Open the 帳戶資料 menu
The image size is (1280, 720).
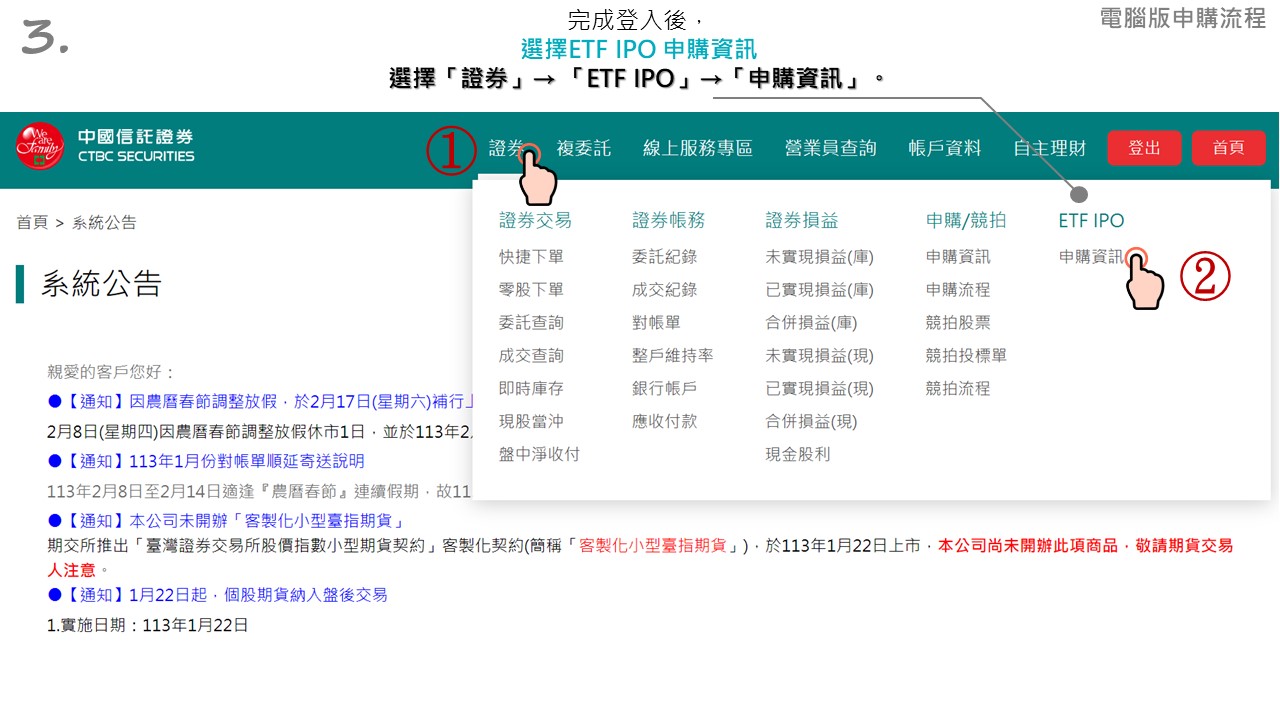(945, 148)
